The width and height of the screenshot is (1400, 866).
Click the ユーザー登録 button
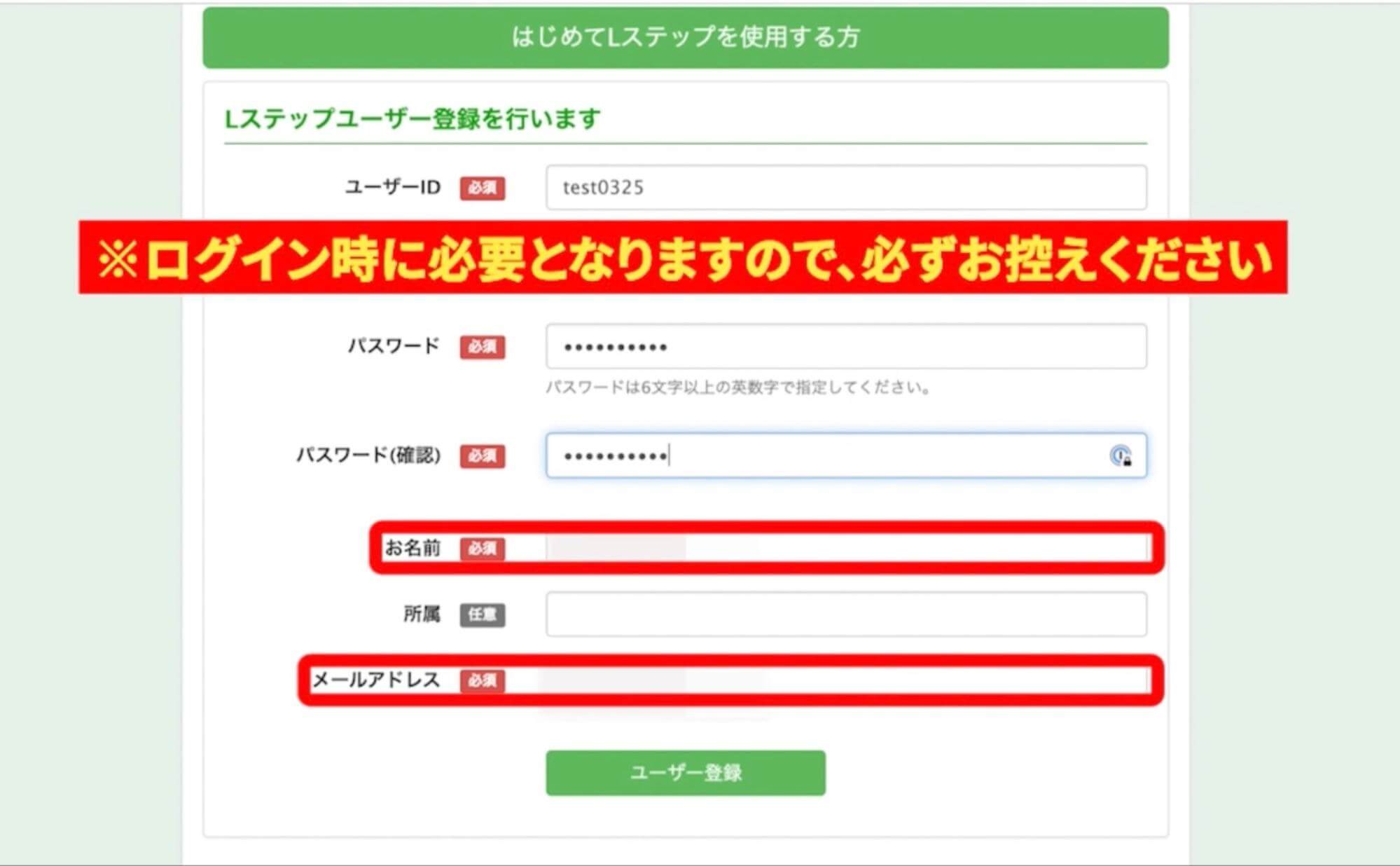(x=686, y=773)
